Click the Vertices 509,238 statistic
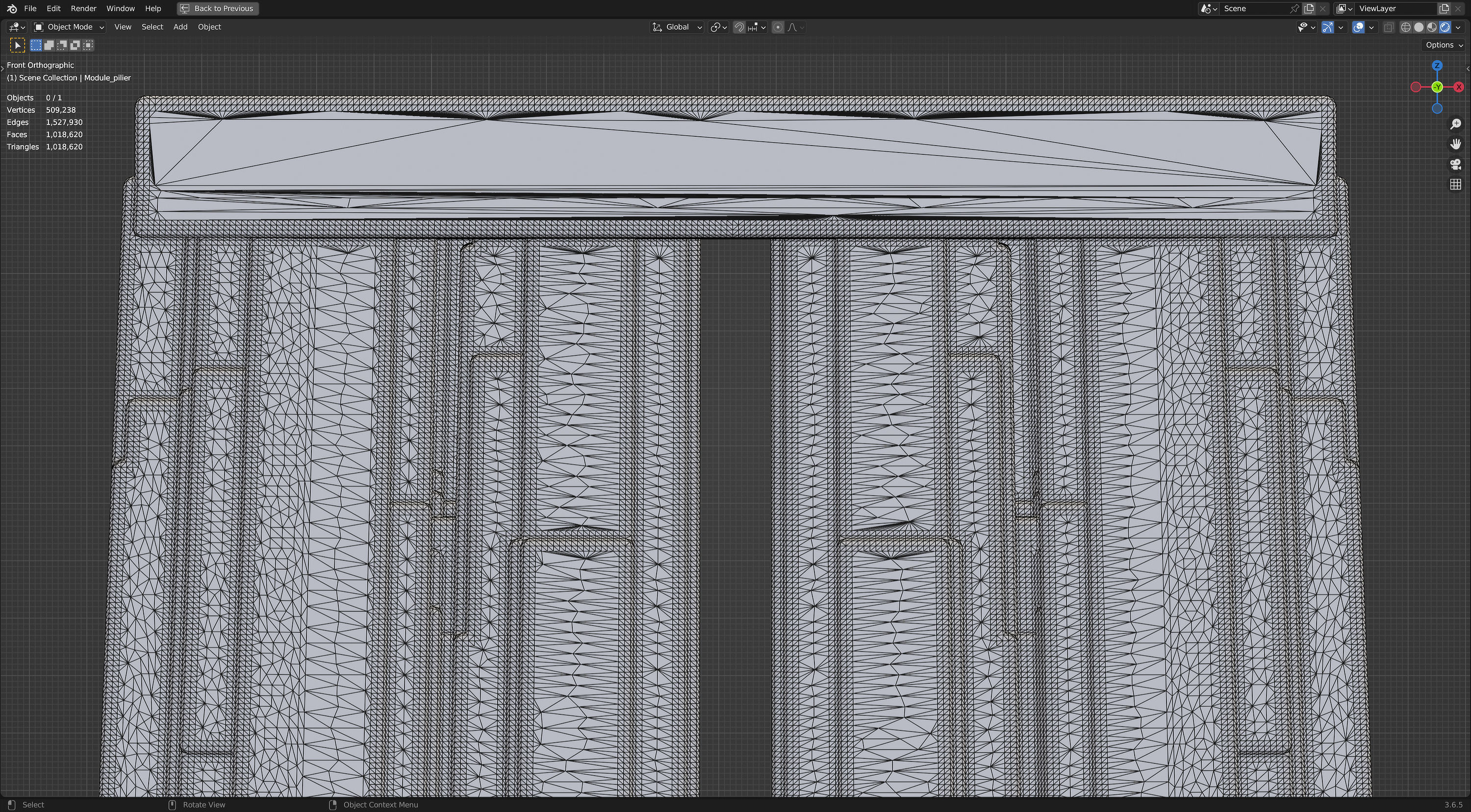The image size is (1471, 812). coord(41,110)
